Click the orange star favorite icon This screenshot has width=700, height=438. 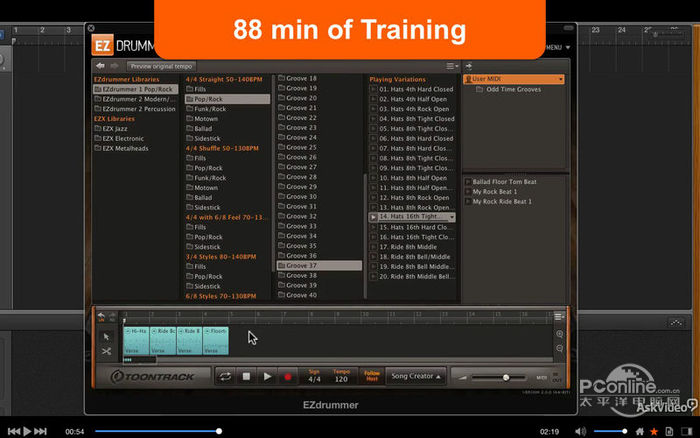coord(654,431)
